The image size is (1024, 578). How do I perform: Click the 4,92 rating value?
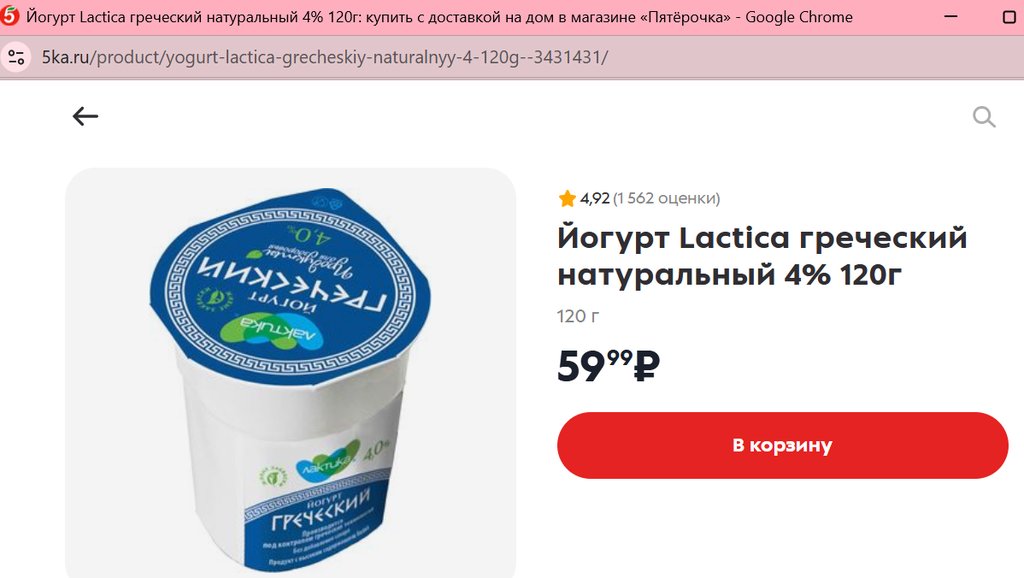coord(594,198)
